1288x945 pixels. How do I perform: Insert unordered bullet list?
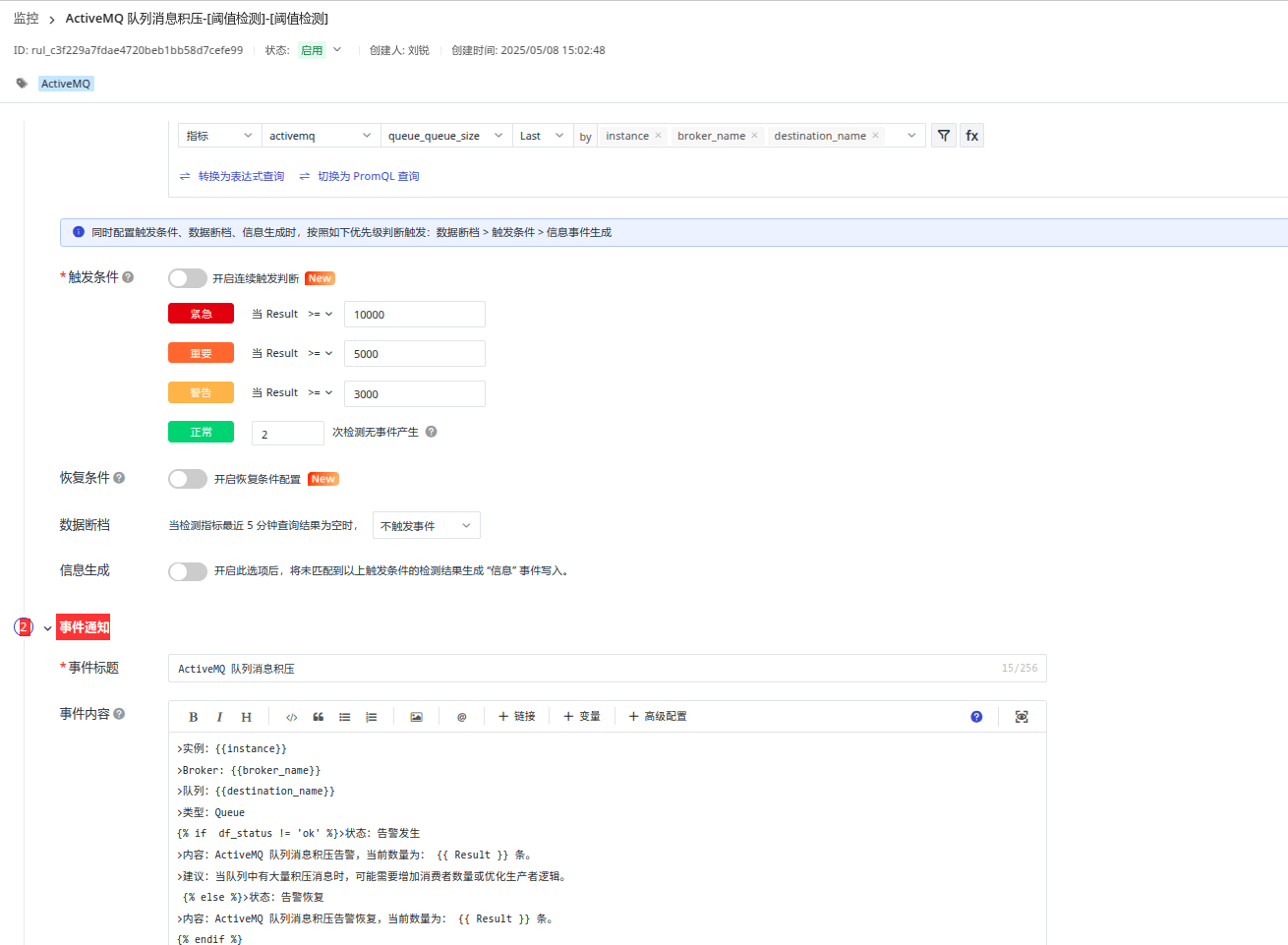click(345, 717)
